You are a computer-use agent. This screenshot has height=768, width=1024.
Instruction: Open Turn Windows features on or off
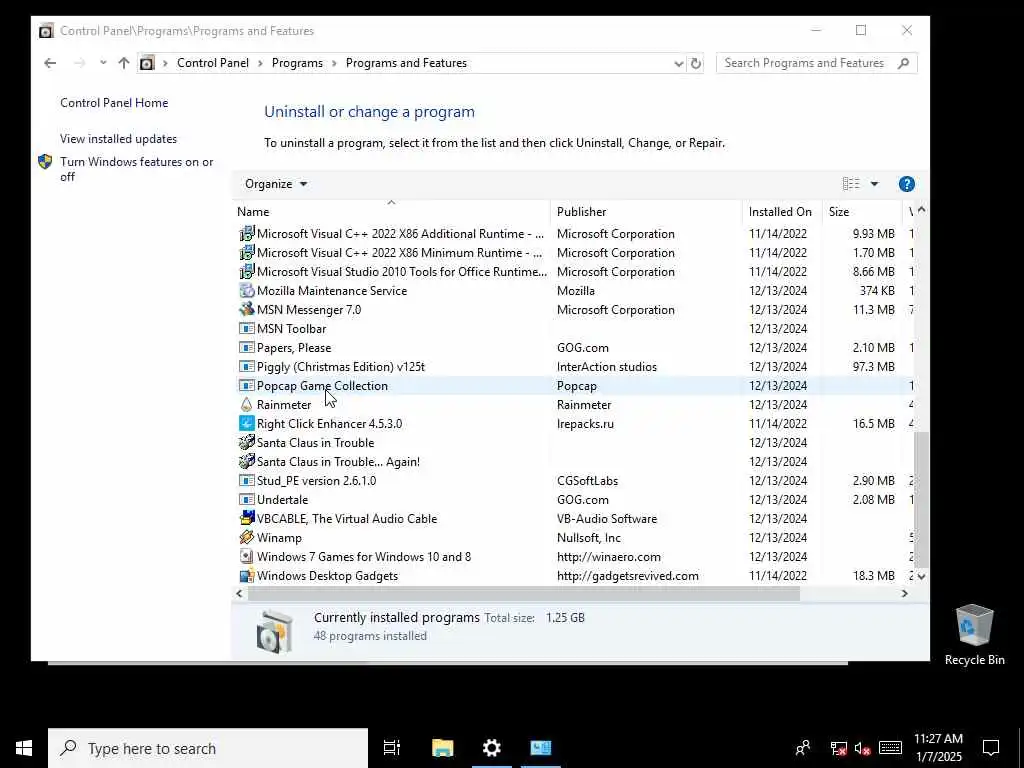pos(136,169)
